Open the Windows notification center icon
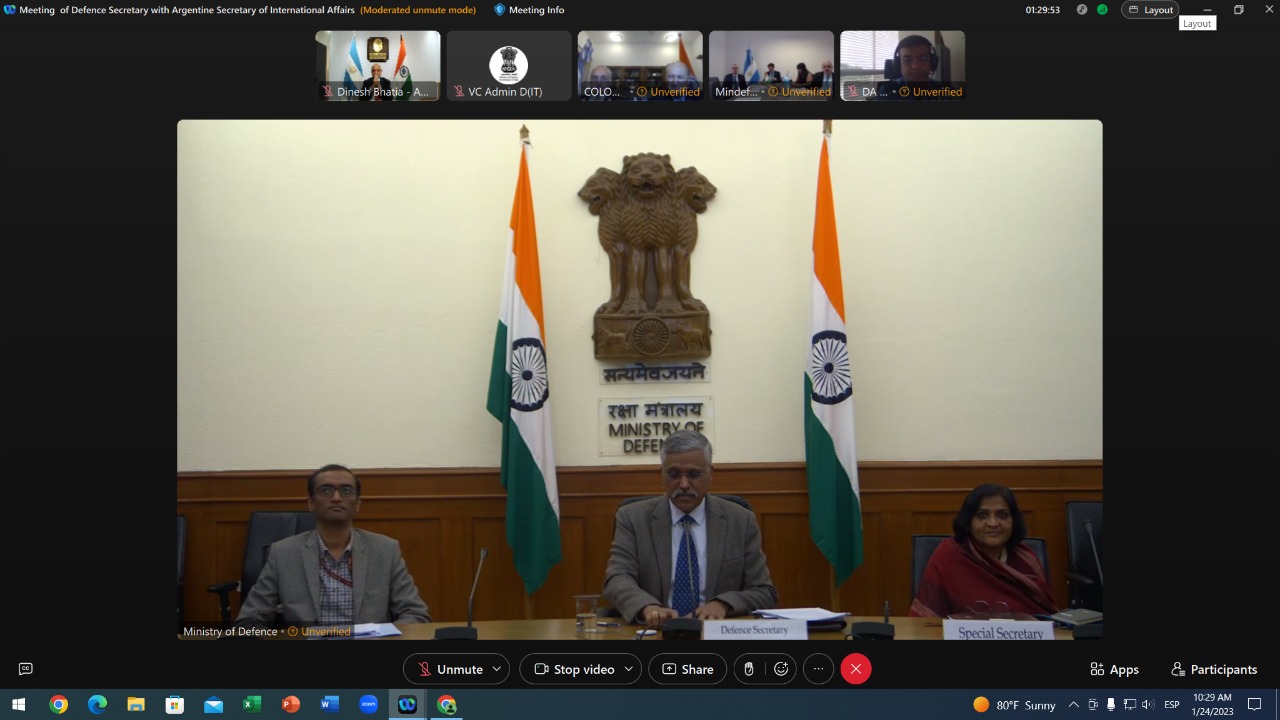The image size is (1280, 720). [x=1255, y=705]
